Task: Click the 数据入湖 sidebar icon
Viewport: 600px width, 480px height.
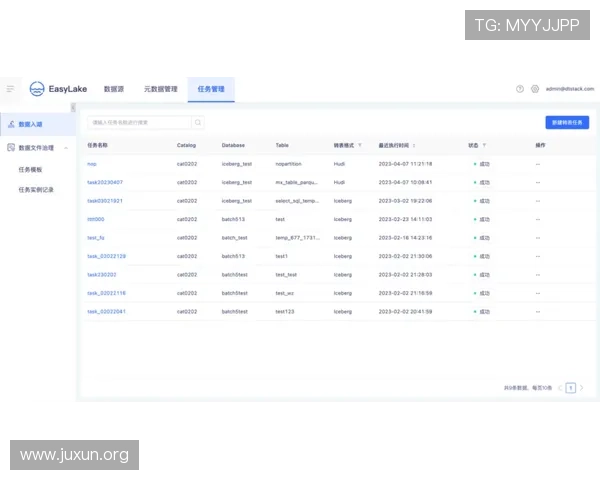Action: [x=10, y=124]
